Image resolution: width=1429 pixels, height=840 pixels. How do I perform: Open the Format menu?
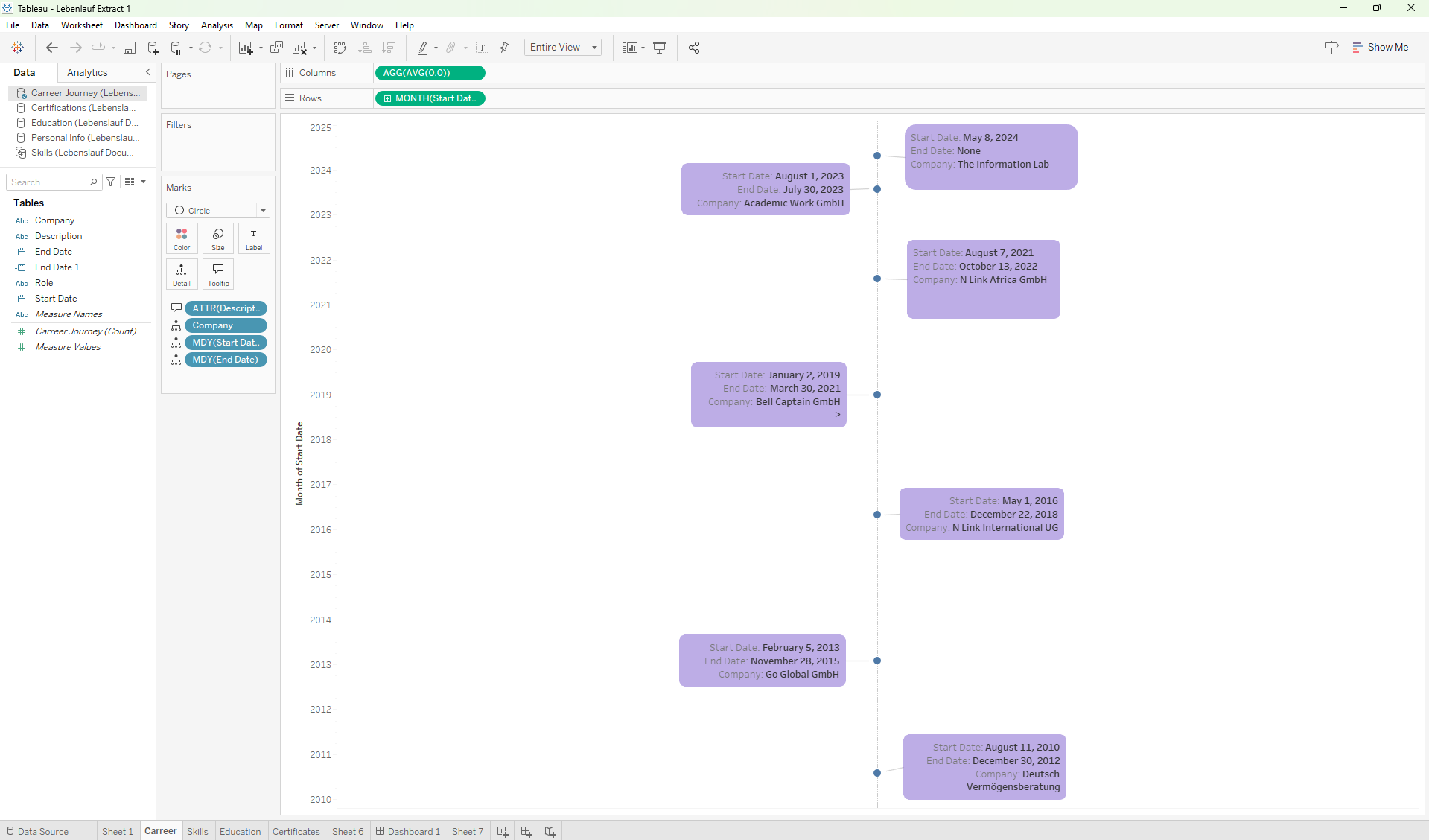pyautogui.click(x=289, y=25)
